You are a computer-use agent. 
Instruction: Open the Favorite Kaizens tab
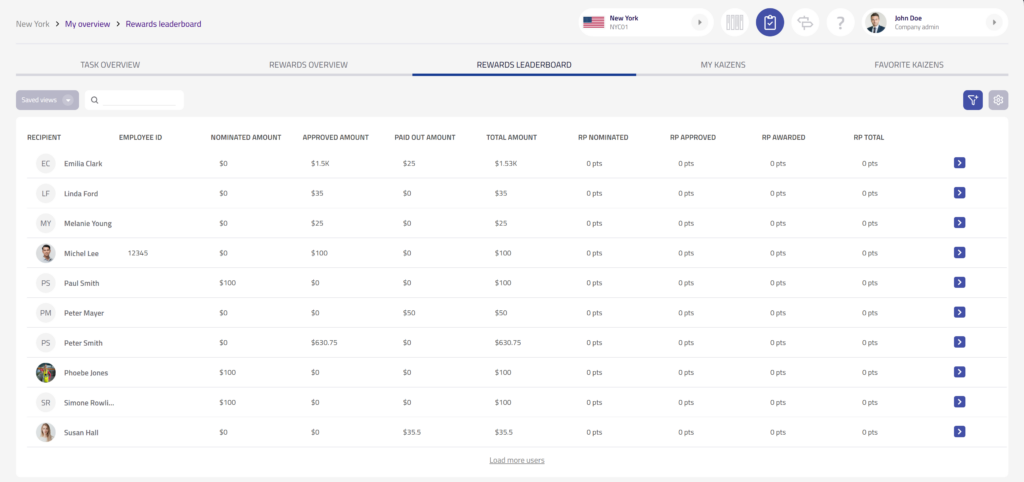(x=909, y=65)
